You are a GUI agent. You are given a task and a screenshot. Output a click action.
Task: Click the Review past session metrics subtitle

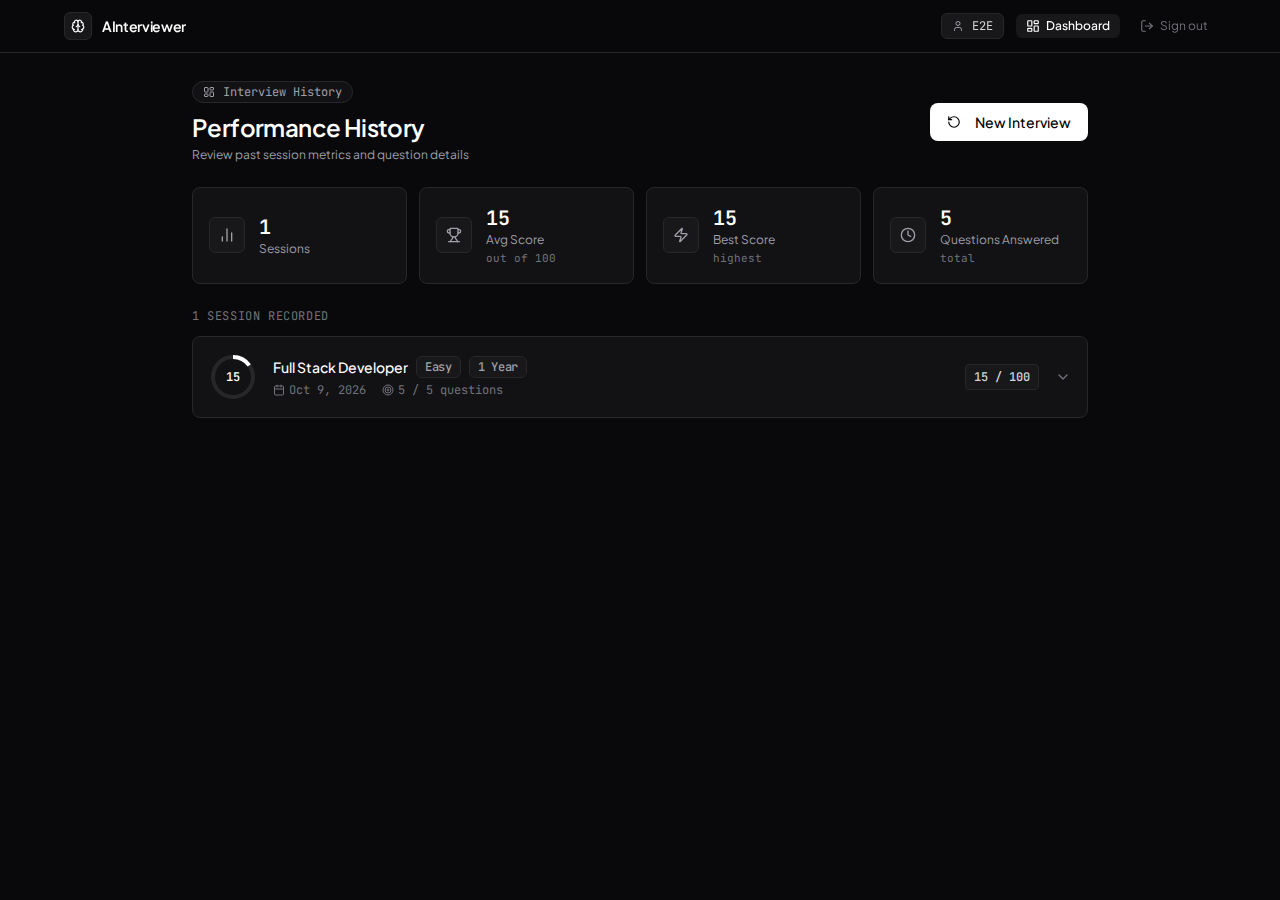coord(330,155)
